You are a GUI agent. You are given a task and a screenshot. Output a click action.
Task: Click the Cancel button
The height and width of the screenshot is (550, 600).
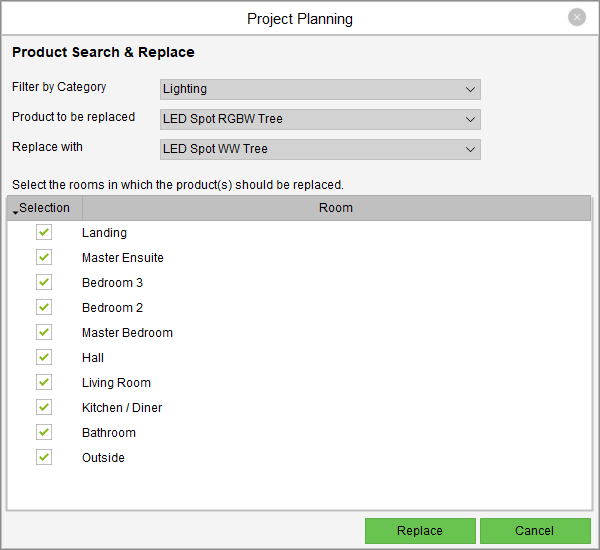[x=535, y=530]
